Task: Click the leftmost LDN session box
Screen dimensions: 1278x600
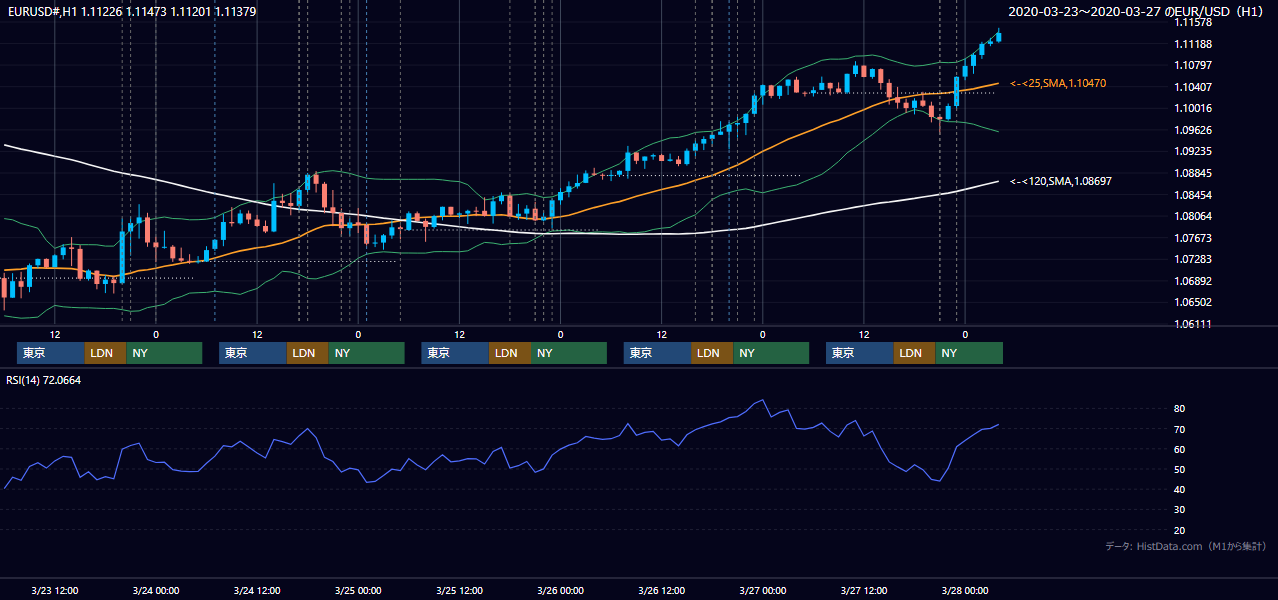Action: 105,353
